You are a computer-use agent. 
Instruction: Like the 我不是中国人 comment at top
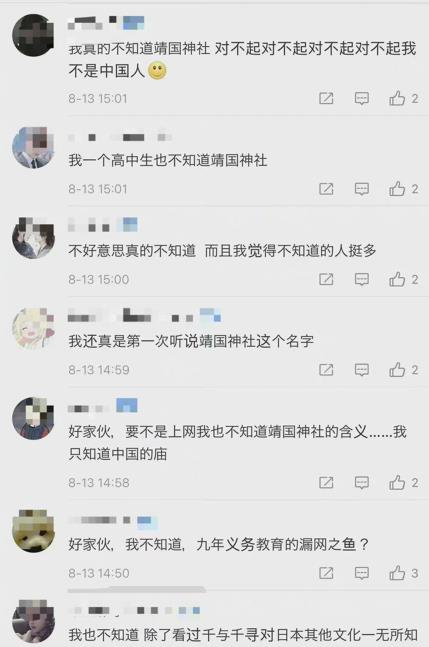tap(403, 98)
